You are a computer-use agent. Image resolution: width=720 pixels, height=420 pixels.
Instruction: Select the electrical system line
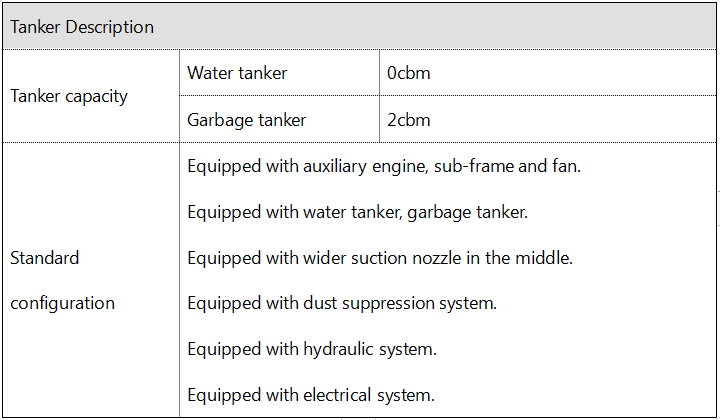311,395
